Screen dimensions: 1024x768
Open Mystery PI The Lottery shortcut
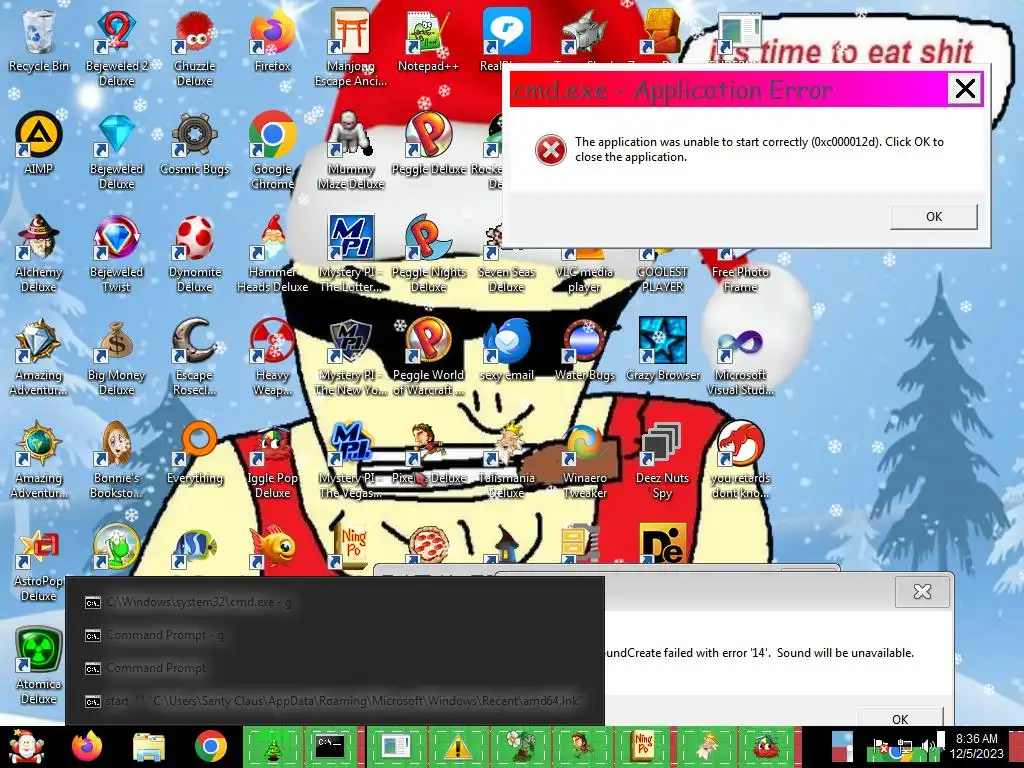[351, 255]
